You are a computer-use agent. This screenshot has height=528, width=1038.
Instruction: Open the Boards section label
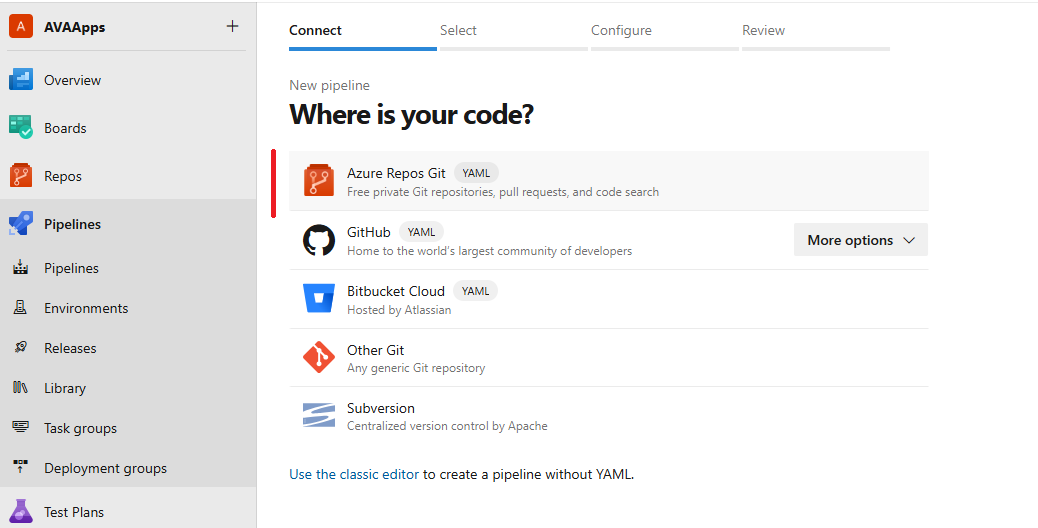pos(65,128)
